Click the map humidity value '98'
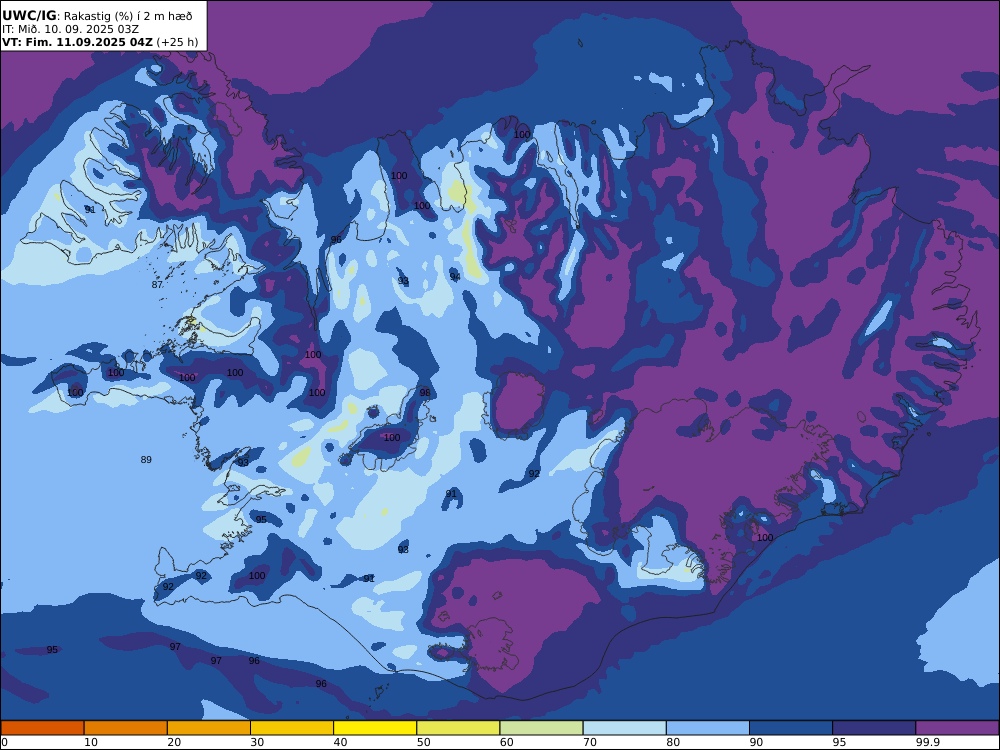The height and width of the screenshot is (750, 1000). point(425,392)
